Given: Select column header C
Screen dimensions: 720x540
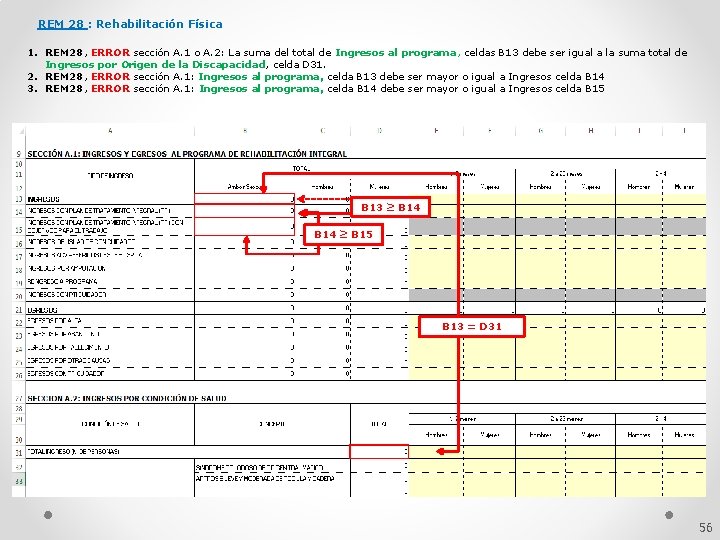Looking at the screenshot, I should pos(323,131).
